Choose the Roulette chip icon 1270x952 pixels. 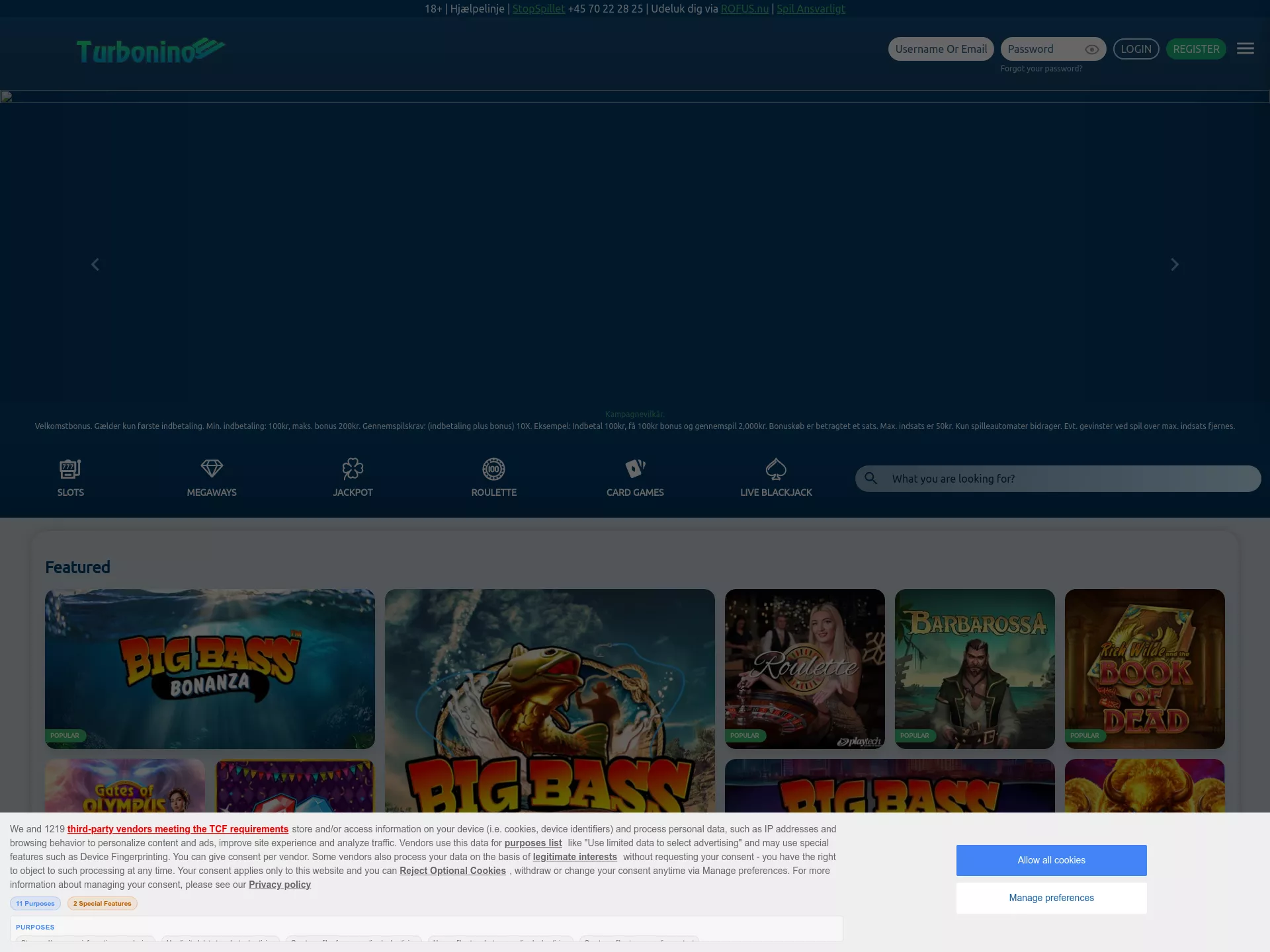(493, 469)
